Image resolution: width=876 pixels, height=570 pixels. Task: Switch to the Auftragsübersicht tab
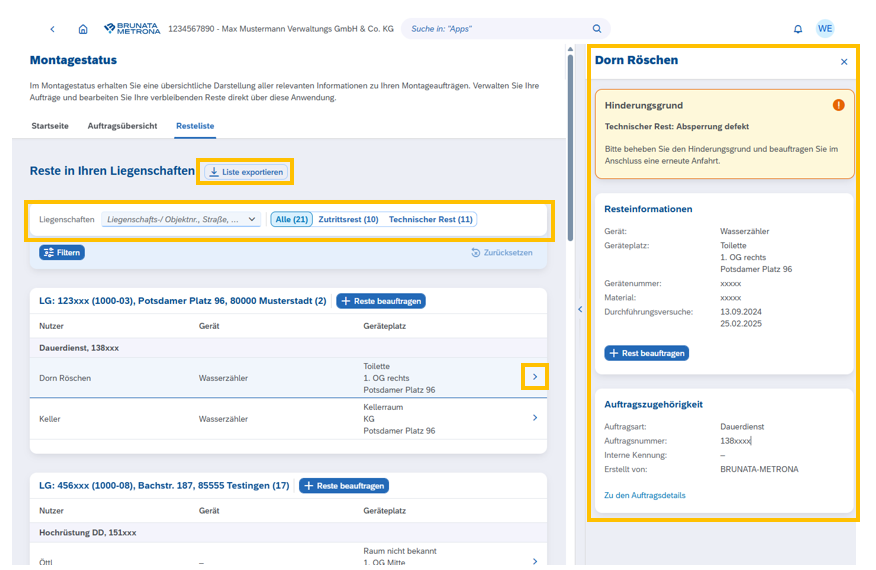(x=122, y=126)
